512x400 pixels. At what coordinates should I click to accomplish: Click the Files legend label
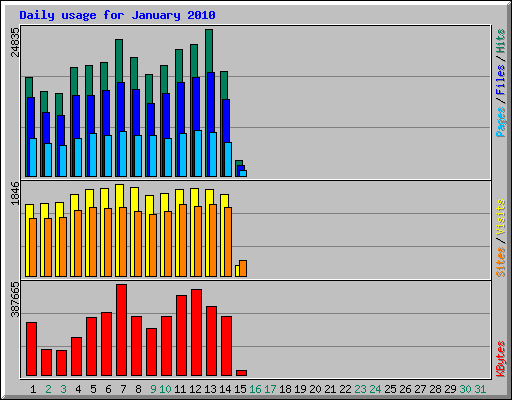[x=501, y=79]
